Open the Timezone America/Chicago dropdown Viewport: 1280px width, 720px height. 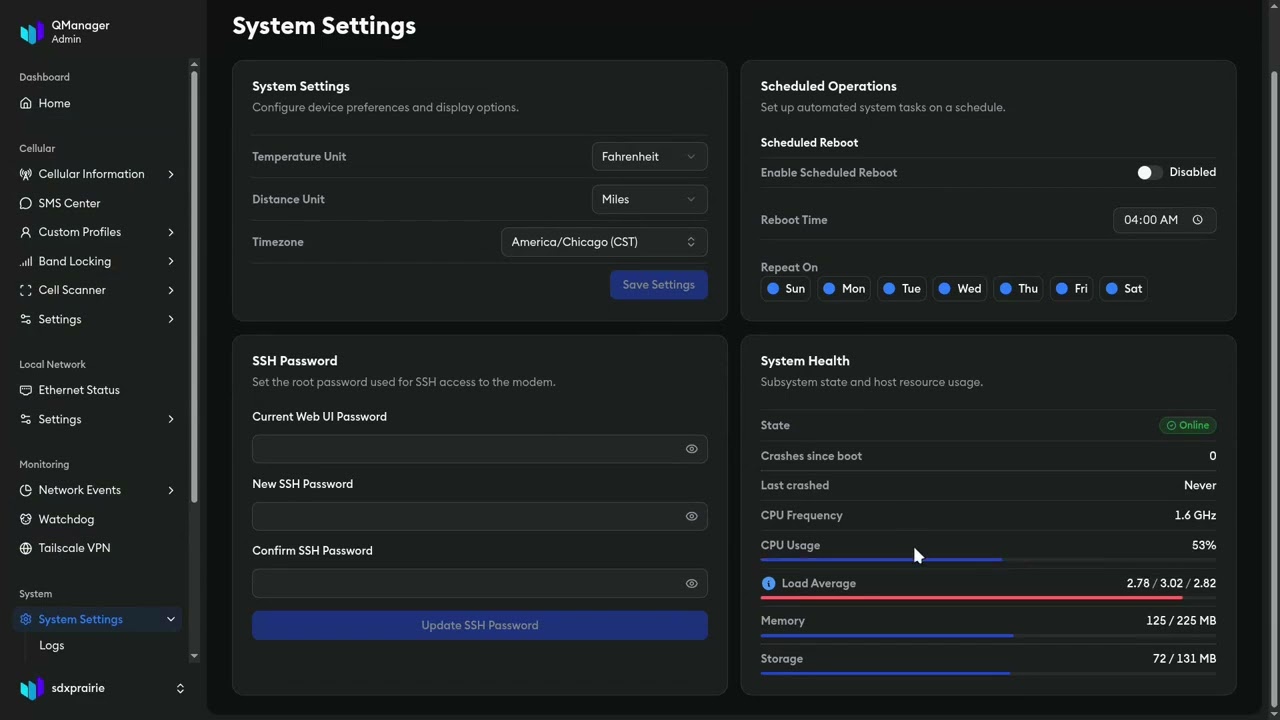604,242
